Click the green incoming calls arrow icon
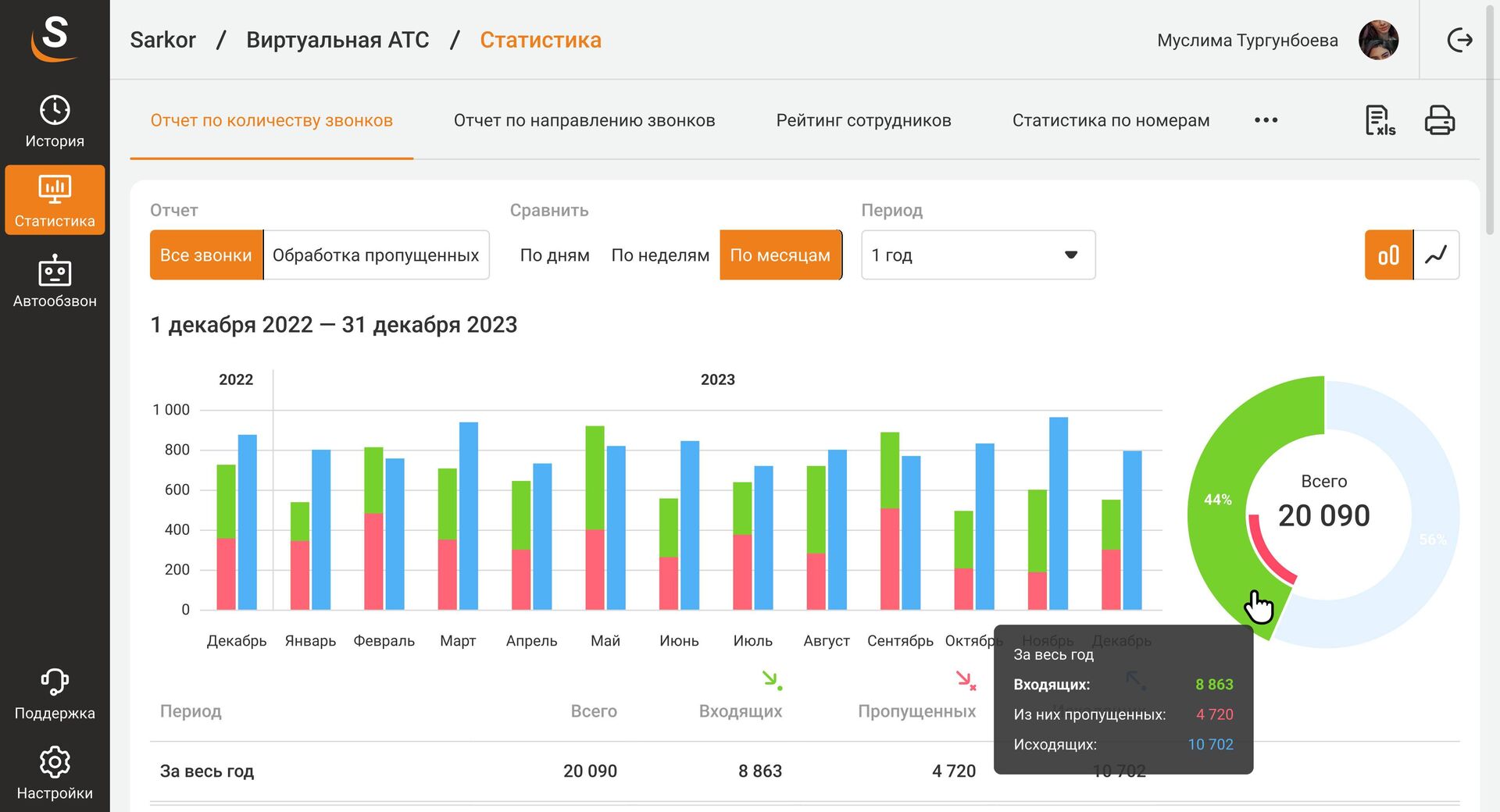Viewport: 1500px width, 812px height. (x=773, y=680)
